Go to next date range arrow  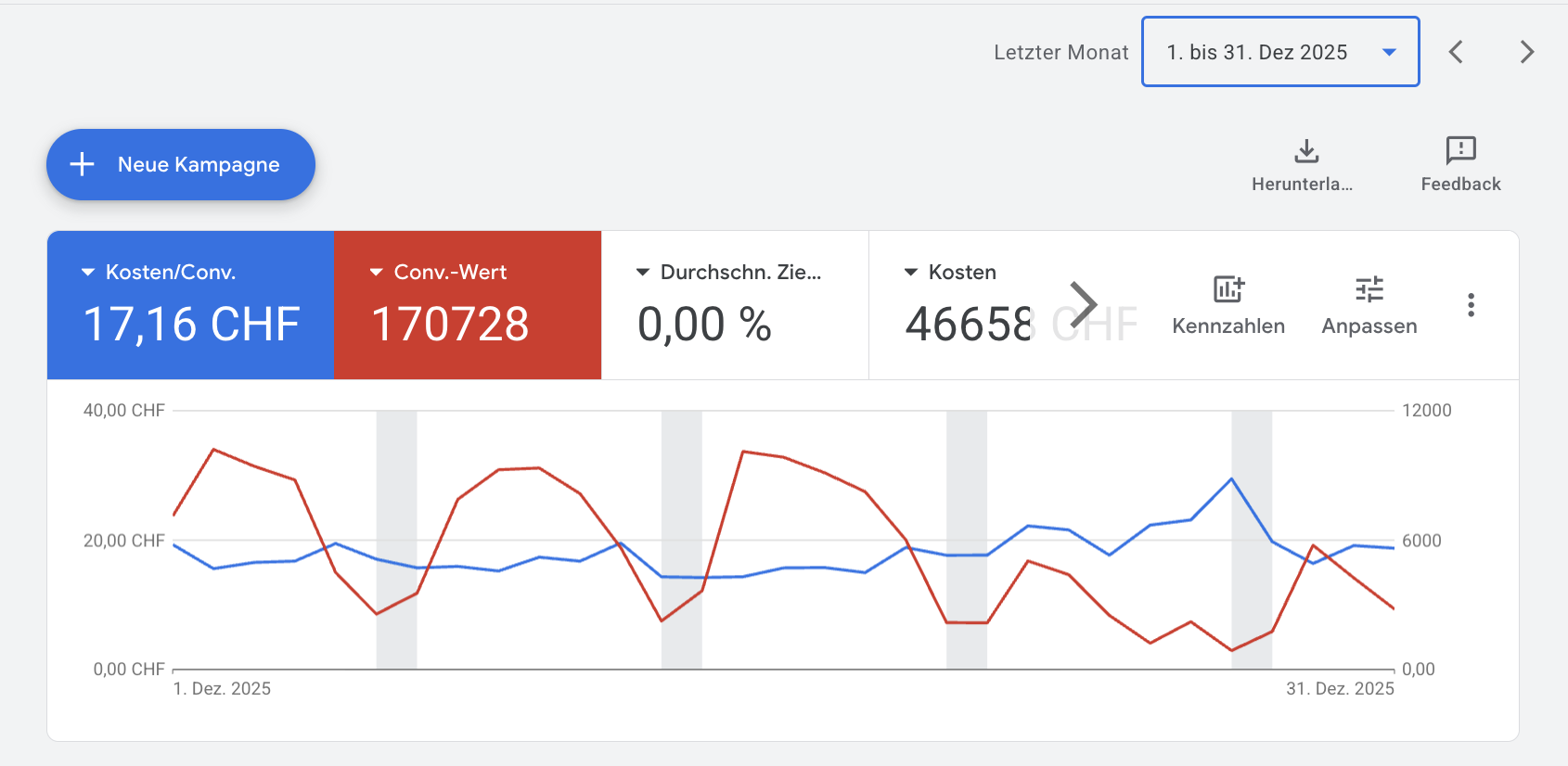coord(1526,52)
